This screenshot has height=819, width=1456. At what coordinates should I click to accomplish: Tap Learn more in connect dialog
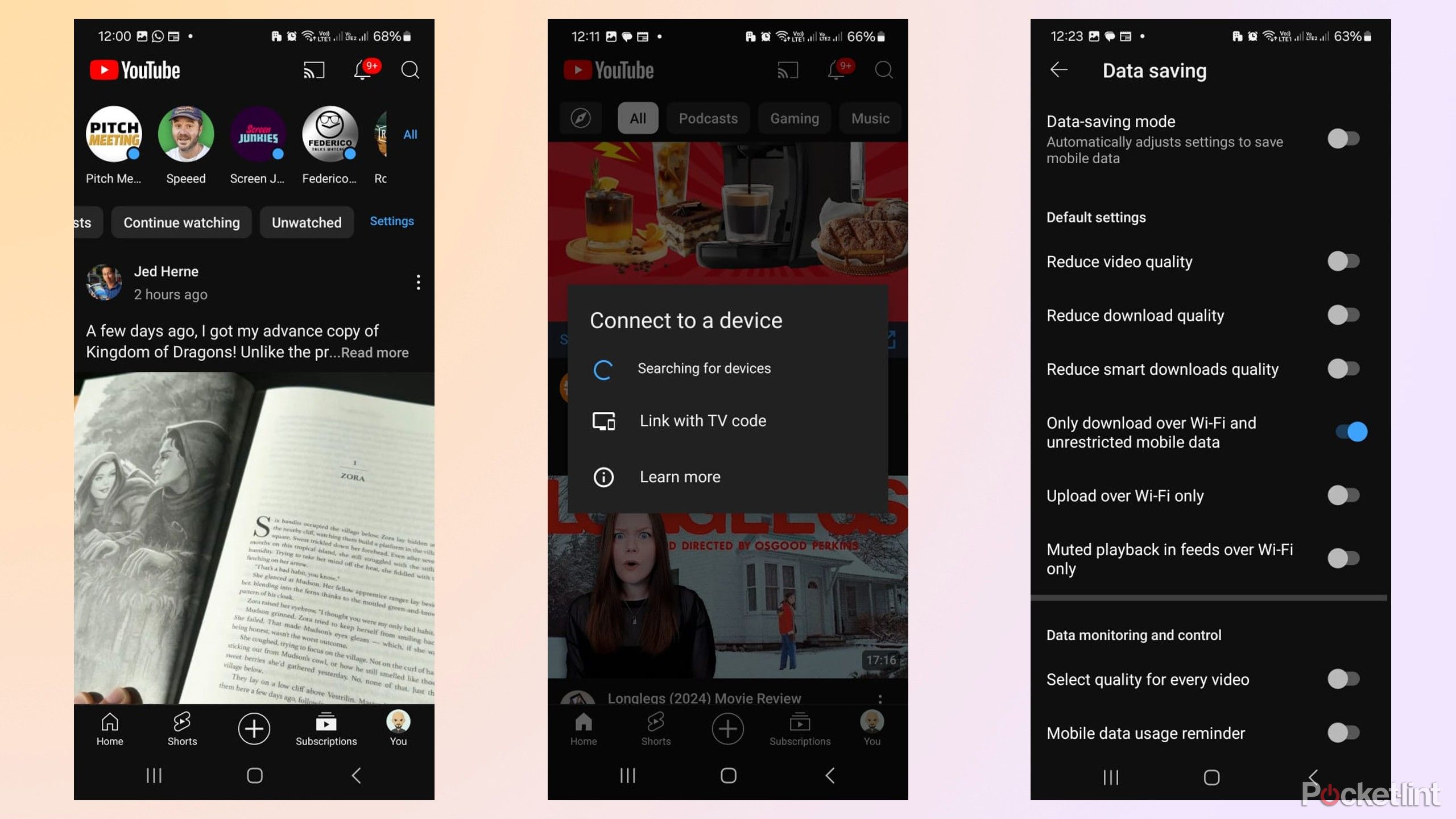680,476
